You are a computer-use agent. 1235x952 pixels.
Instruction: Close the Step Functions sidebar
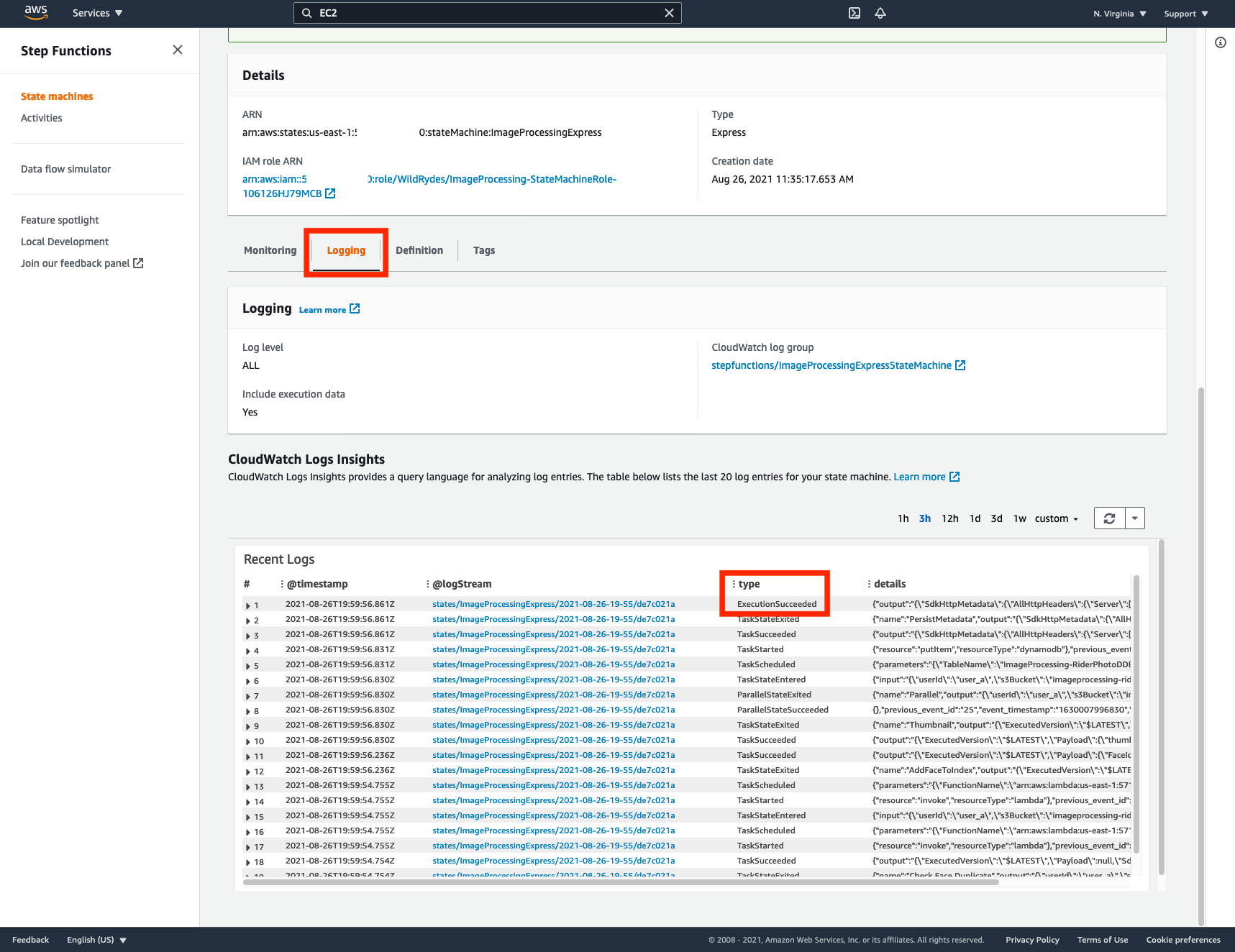point(178,50)
